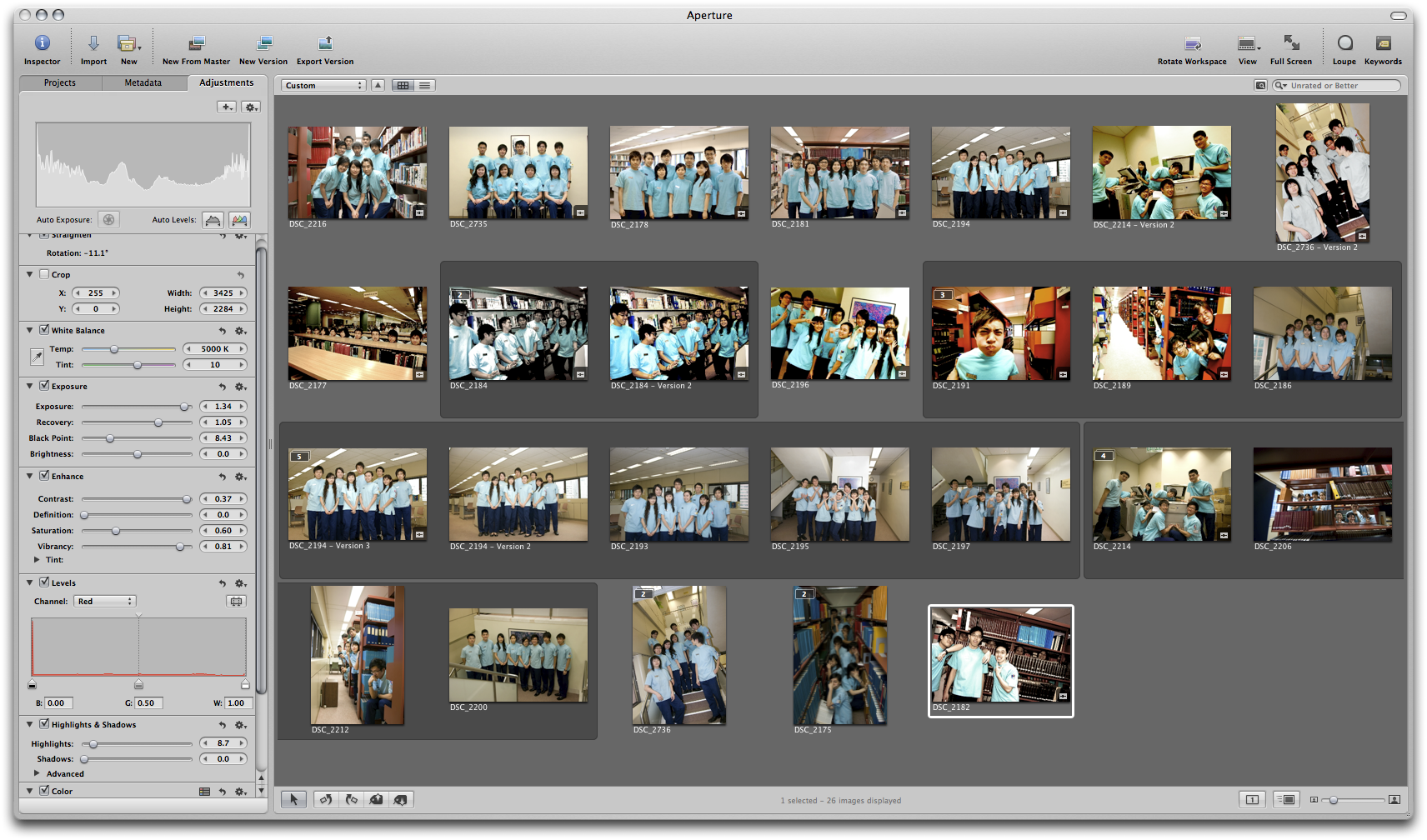Open the Inspector from the toolbar
The image size is (1427, 840).
pos(42,43)
